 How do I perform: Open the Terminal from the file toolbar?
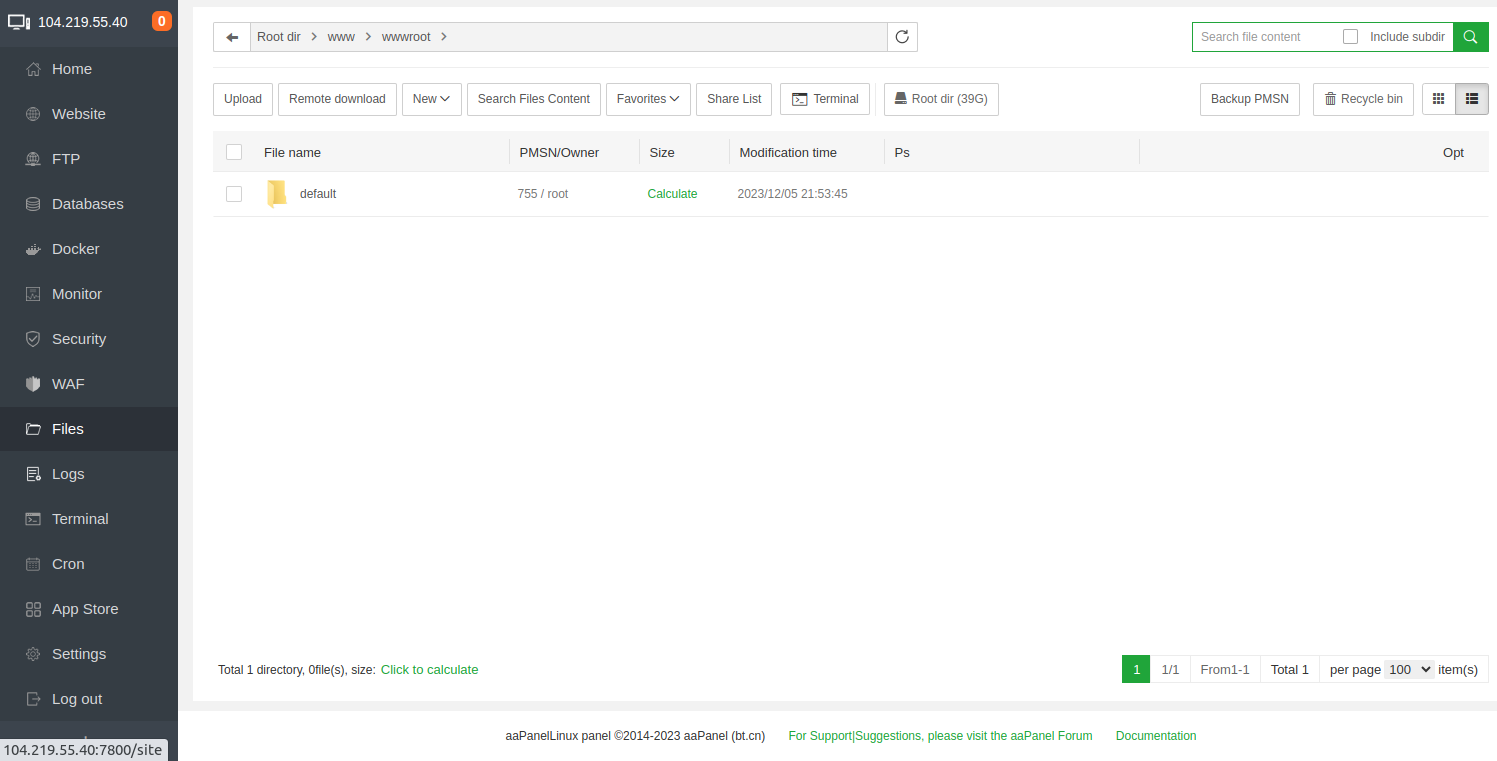(825, 99)
